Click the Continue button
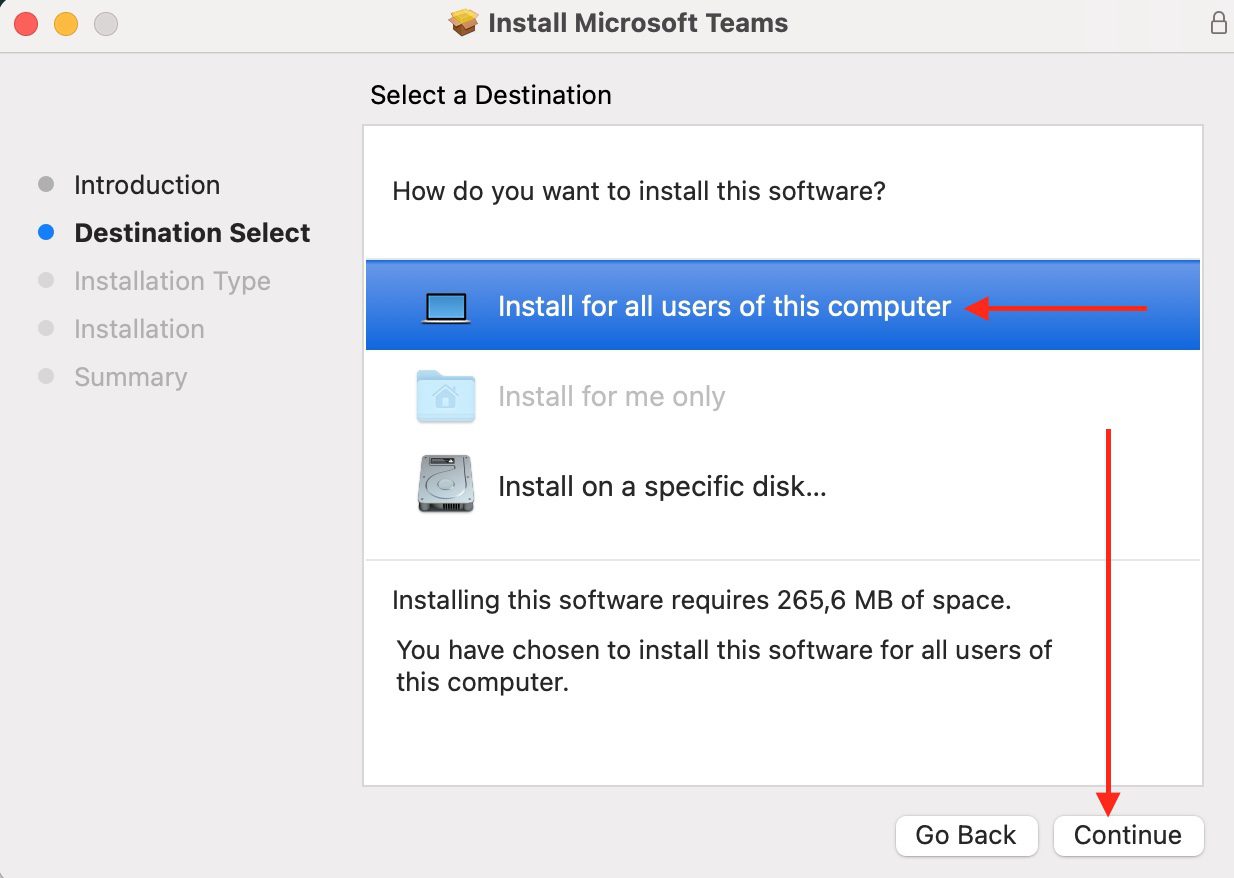 [x=1128, y=835]
